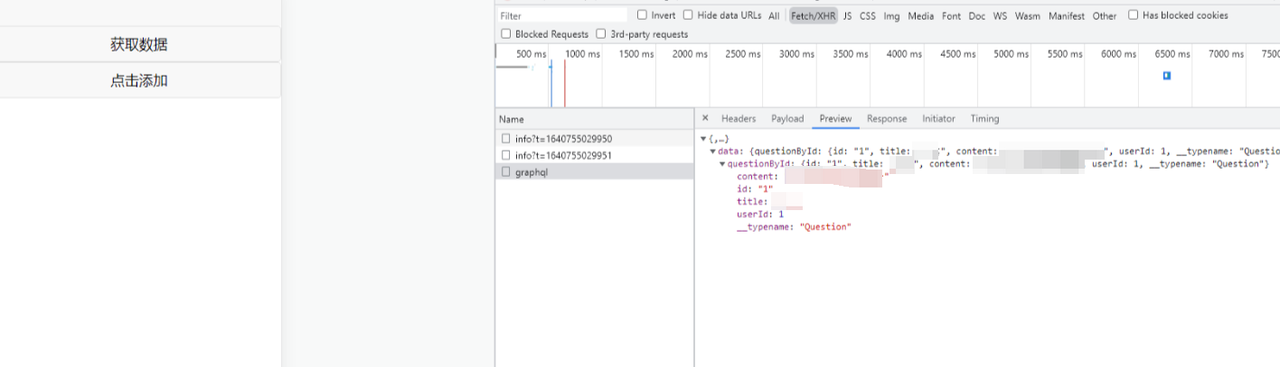Screen dimensions: 1280x367
Task: Open the Timing tab
Action: tap(984, 118)
